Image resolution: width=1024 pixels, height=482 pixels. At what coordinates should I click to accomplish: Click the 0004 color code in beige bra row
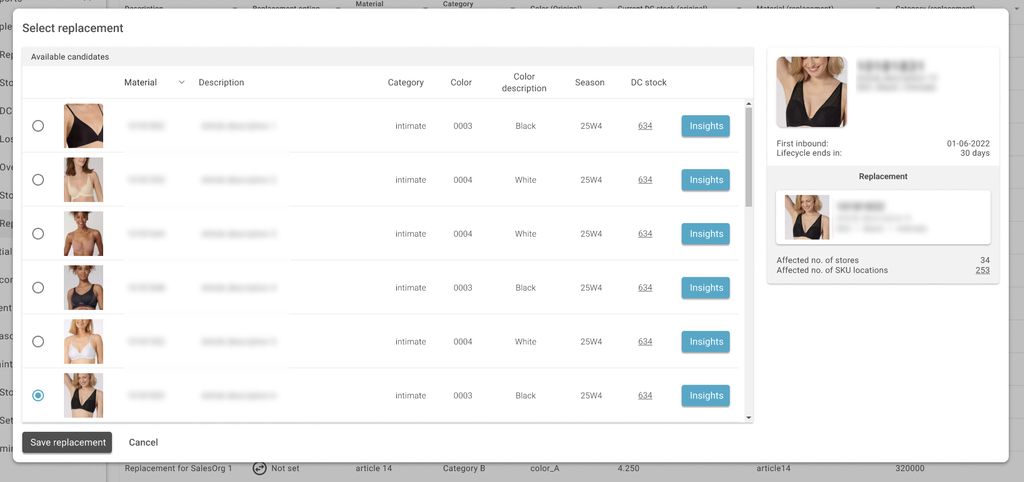pos(462,180)
